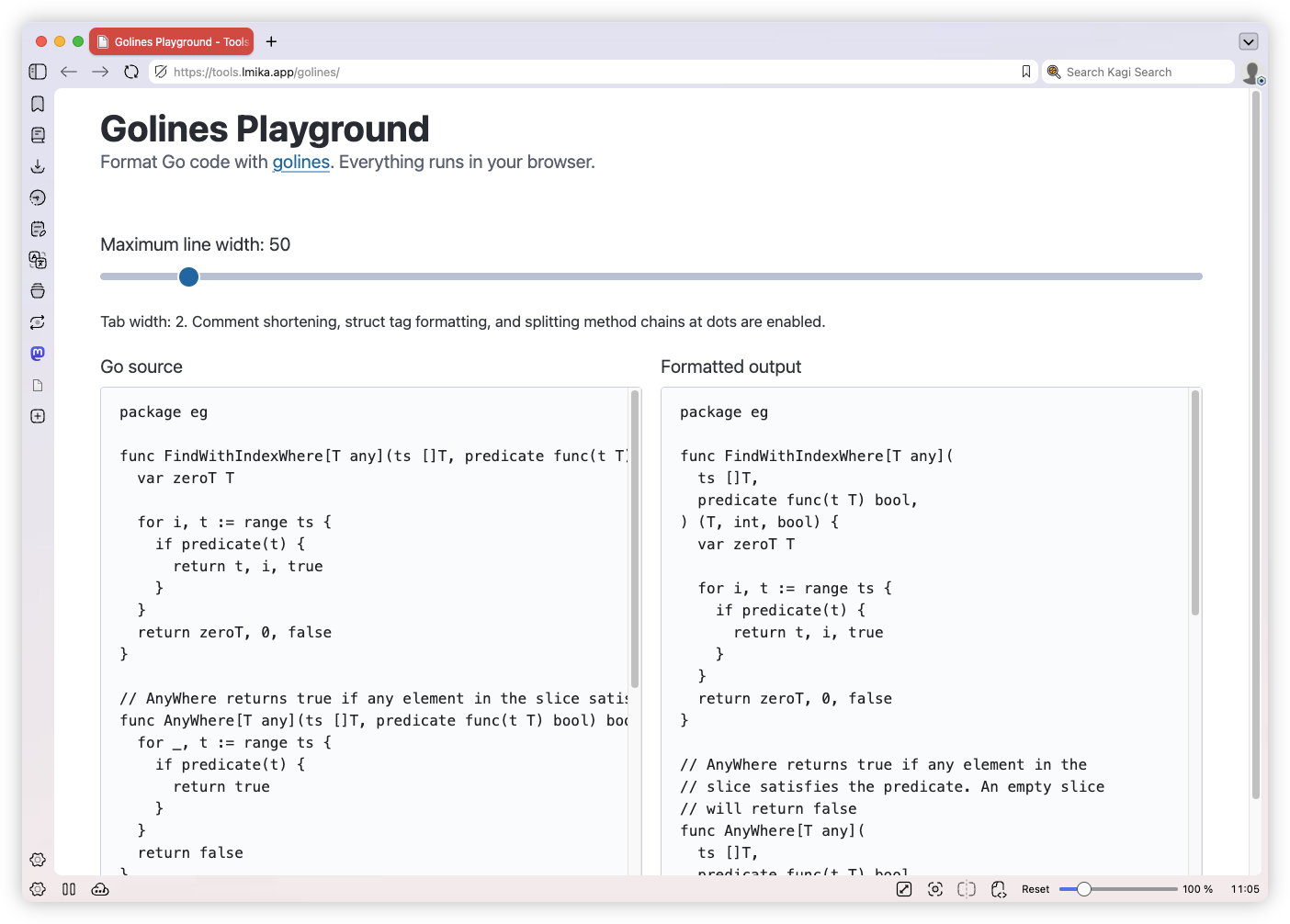Go forward to the next page

(x=100, y=72)
